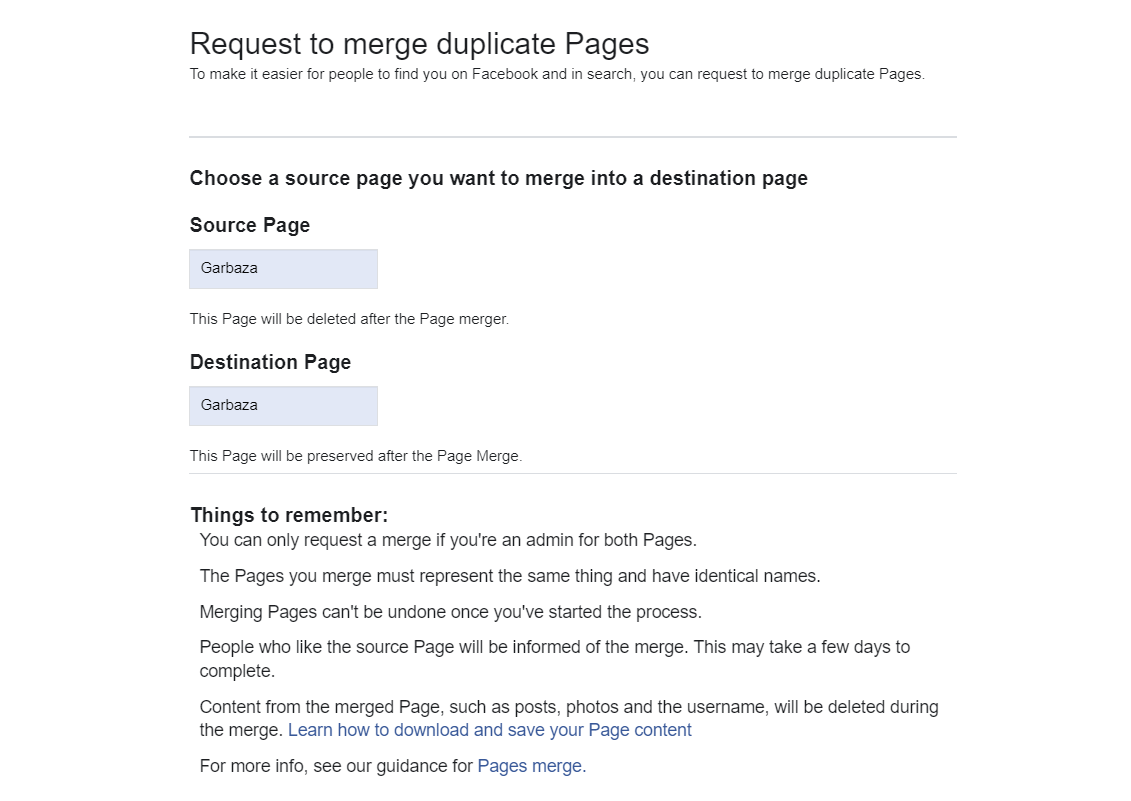Click the "Page will be deleted" note
Viewport: 1131px width, 801px height.
coord(349,319)
